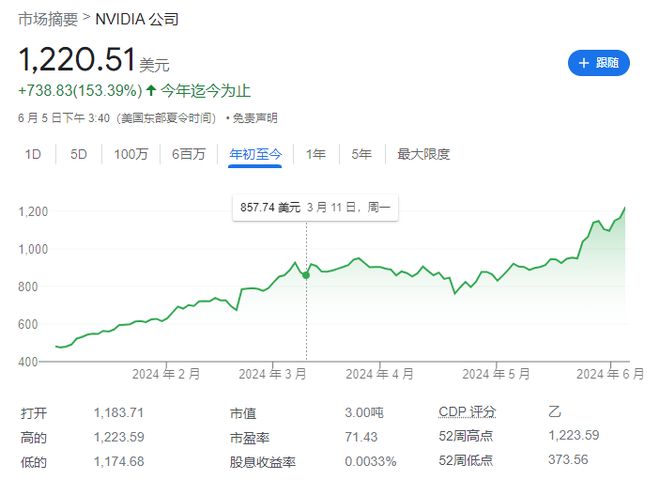Click the 市盈率 value 71.43

click(x=361, y=437)
